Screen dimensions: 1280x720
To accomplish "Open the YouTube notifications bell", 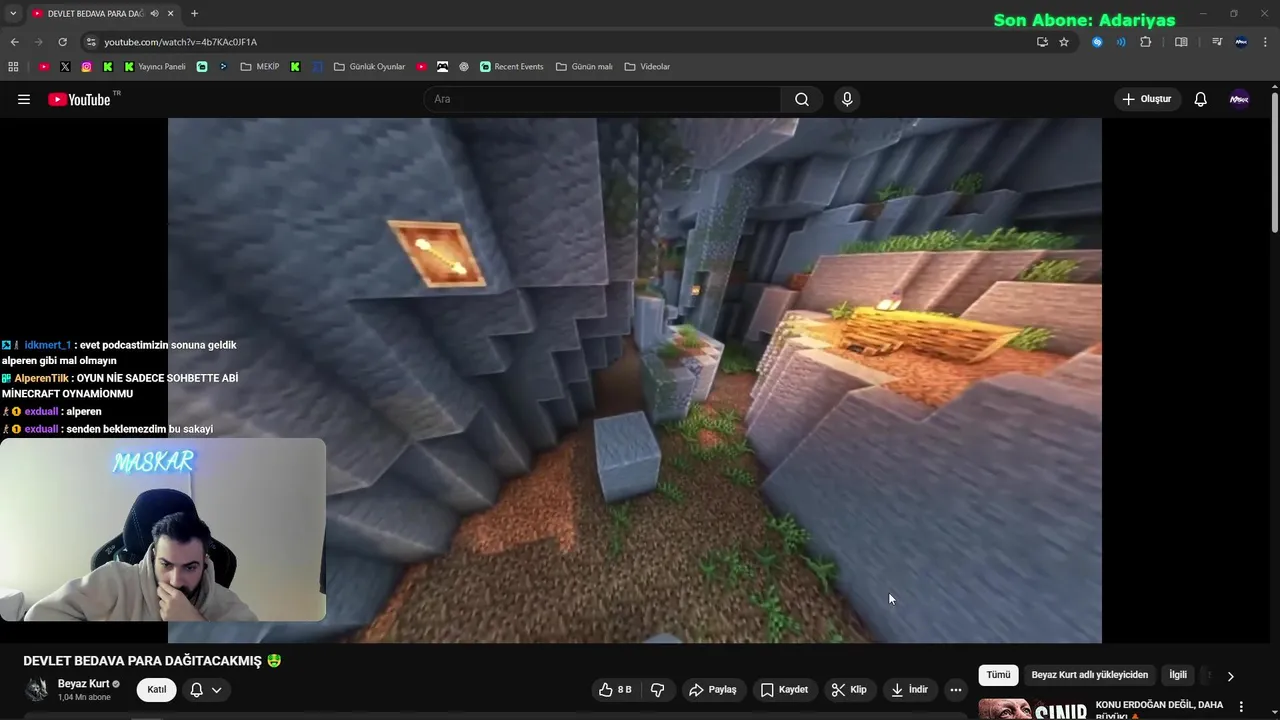I will (1201, 99).
